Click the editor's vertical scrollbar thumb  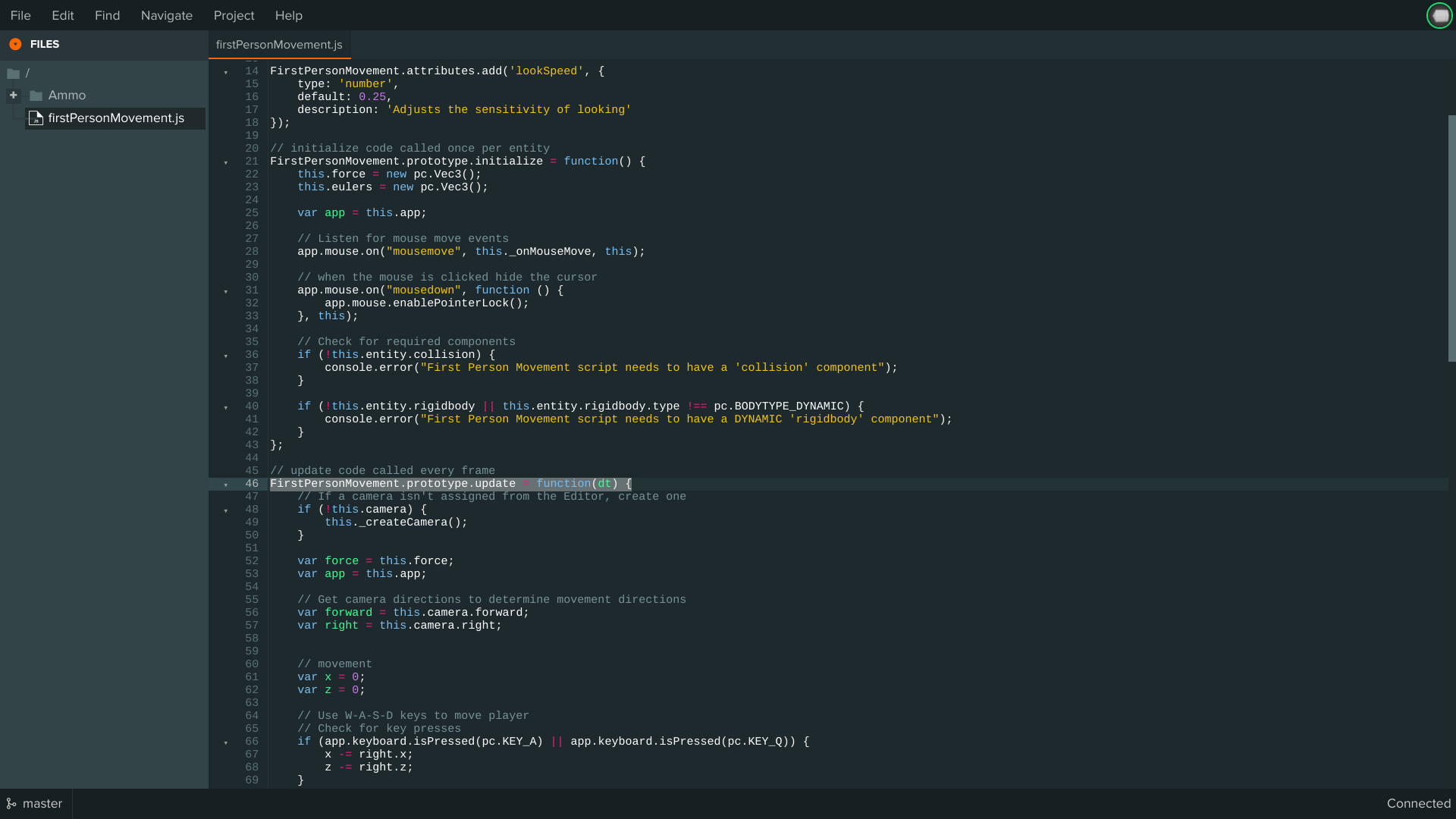[1451, 239]
